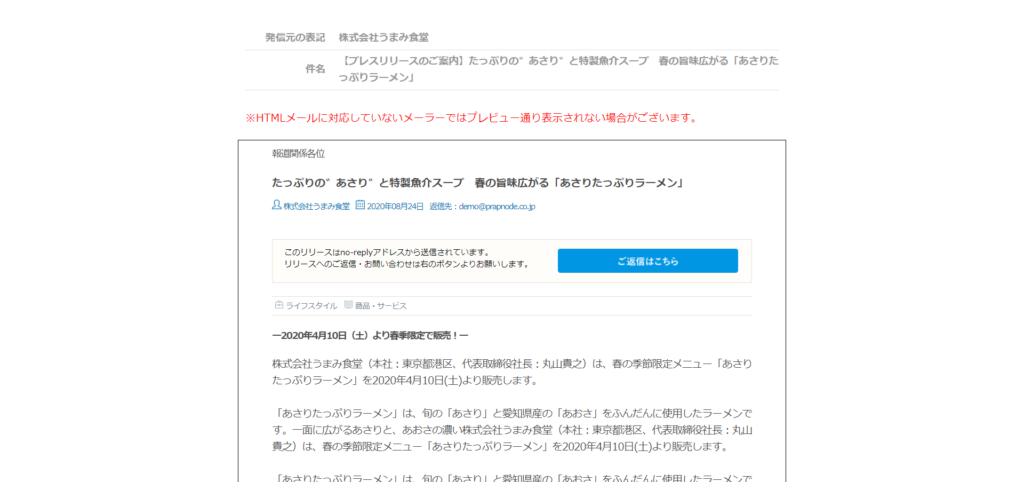Click the 件名 subject value text
Viewport: 1024px width, 482px height.
558,69
